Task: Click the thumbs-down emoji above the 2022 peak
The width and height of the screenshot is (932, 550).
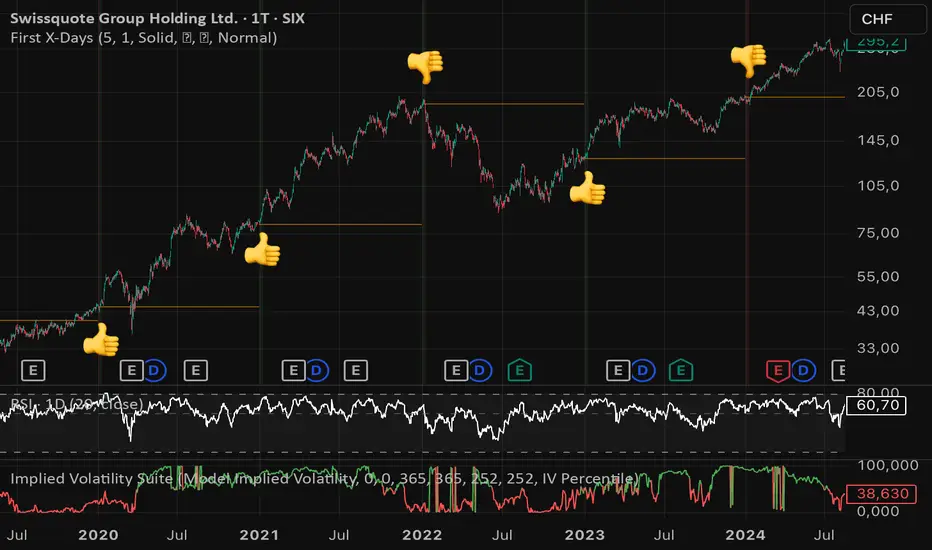Action: click(x=425, y=66)
